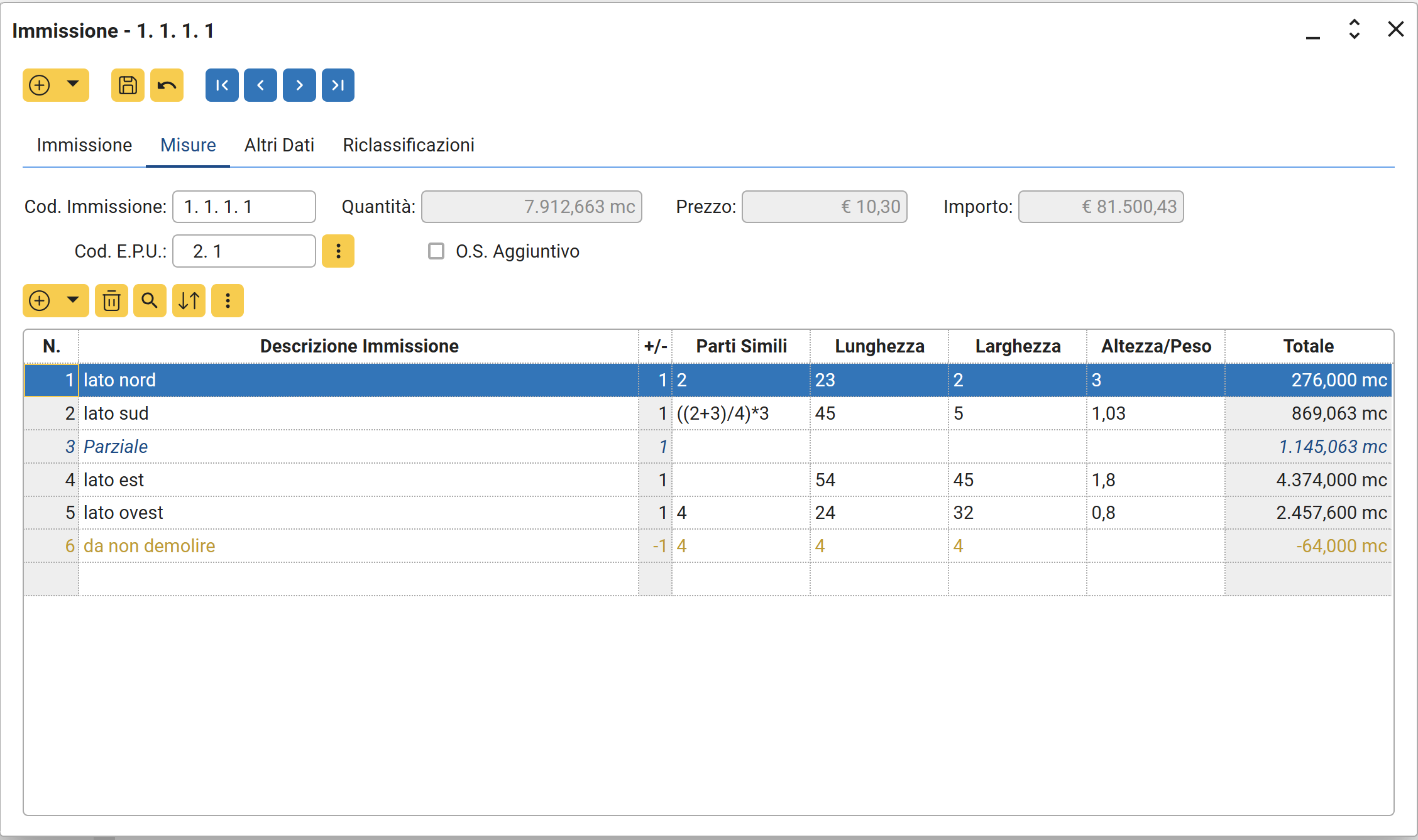Viewport: 1418px width, 840px height.
Task: Go to next record arrow
Action: pyautogui.click(x=299, y=85)
